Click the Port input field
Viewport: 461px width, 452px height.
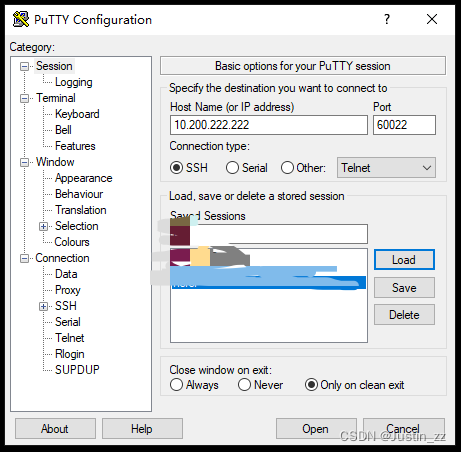pyautogui.click(x=404, y=125)
